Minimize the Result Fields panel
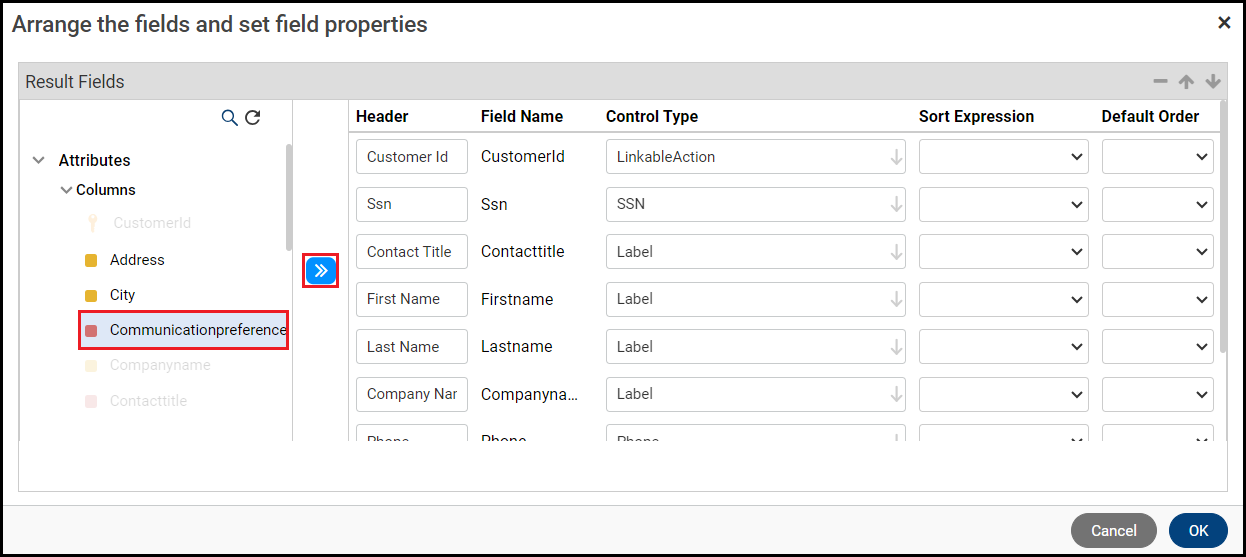 pyautogui.click(x=1160, y=82)
